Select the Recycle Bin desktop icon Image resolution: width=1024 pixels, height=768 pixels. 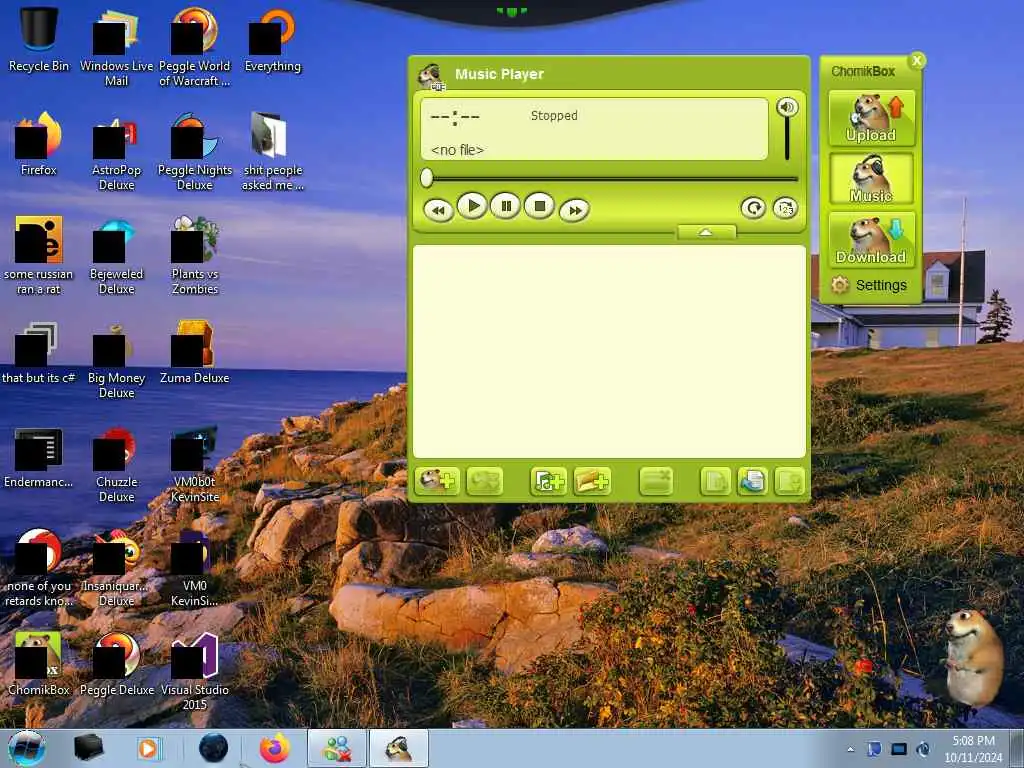(39, 39)
